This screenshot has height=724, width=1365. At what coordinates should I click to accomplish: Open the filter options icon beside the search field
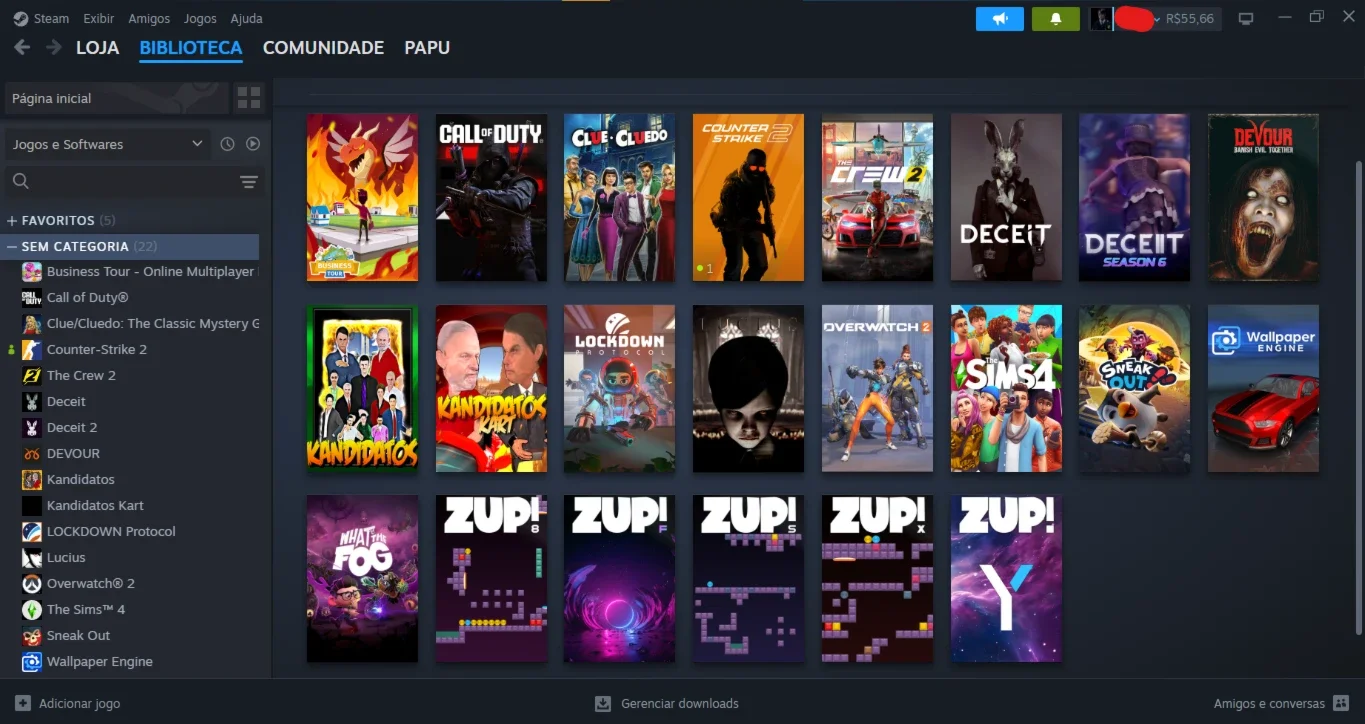[x=249, y=182]
